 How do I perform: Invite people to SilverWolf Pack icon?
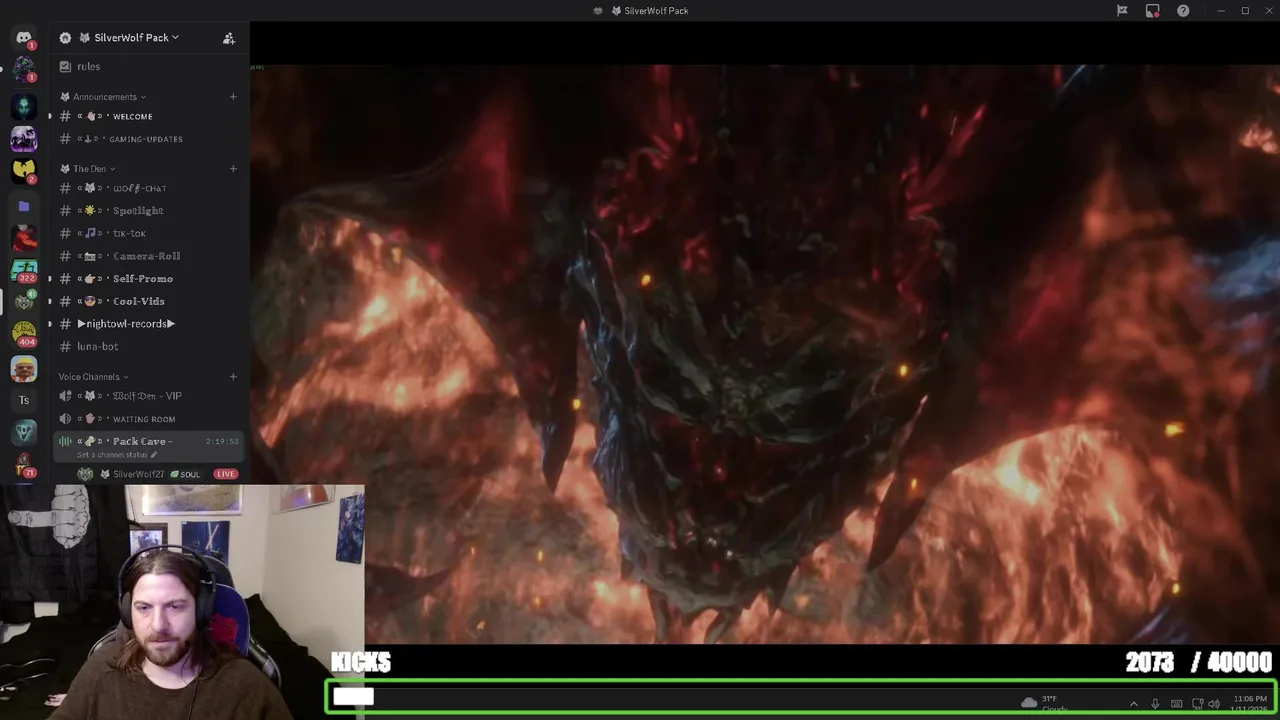tap(229, 38)
